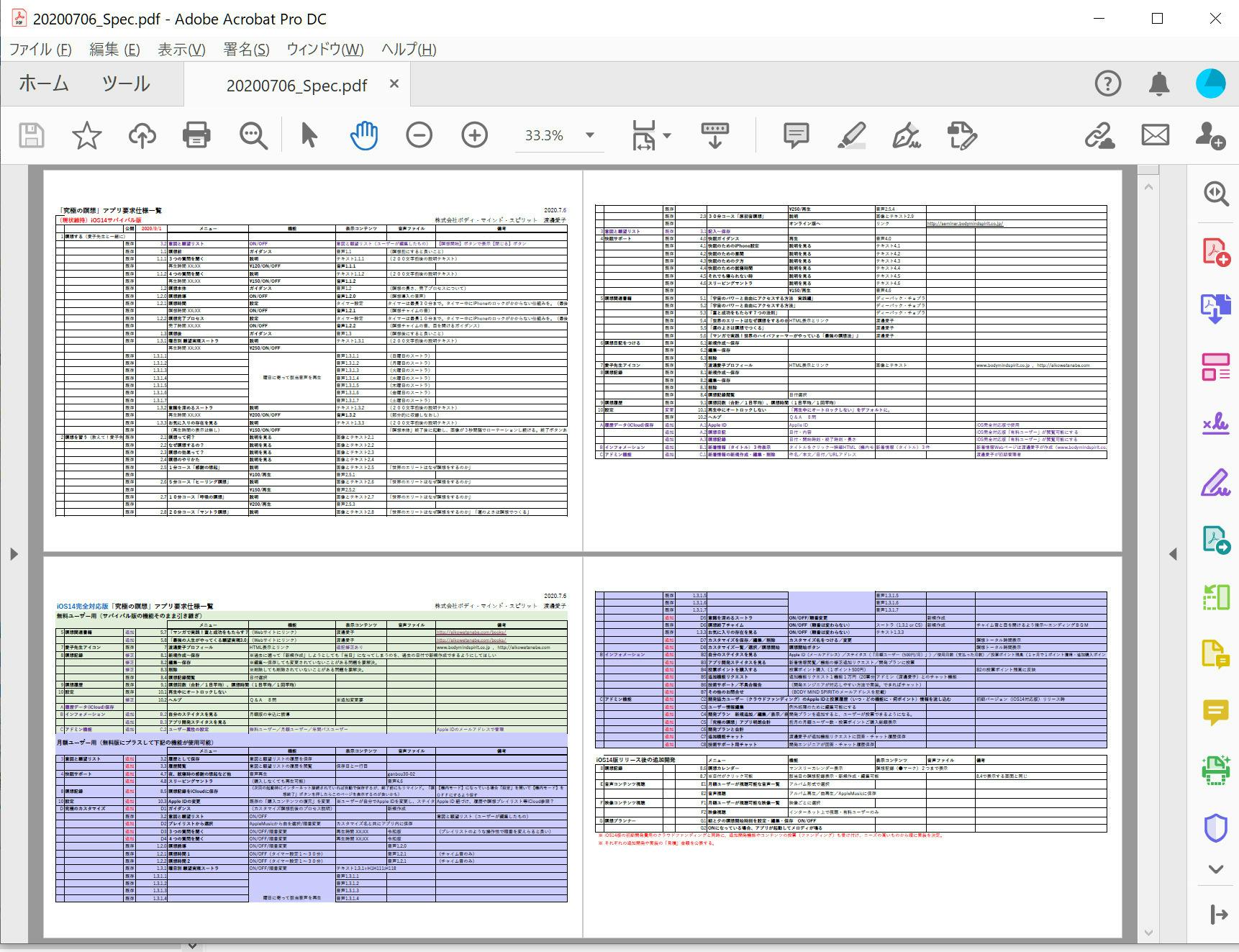Click the vertical scrollbar thumb
1239x952 pixels.
[x=1148, y=170]
